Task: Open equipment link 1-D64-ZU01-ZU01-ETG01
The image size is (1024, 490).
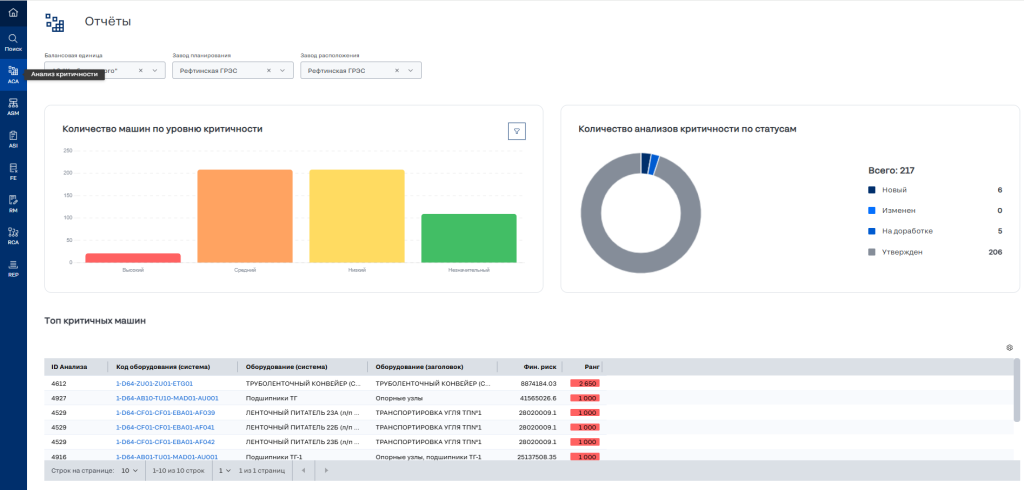Action: pos(154,383)
